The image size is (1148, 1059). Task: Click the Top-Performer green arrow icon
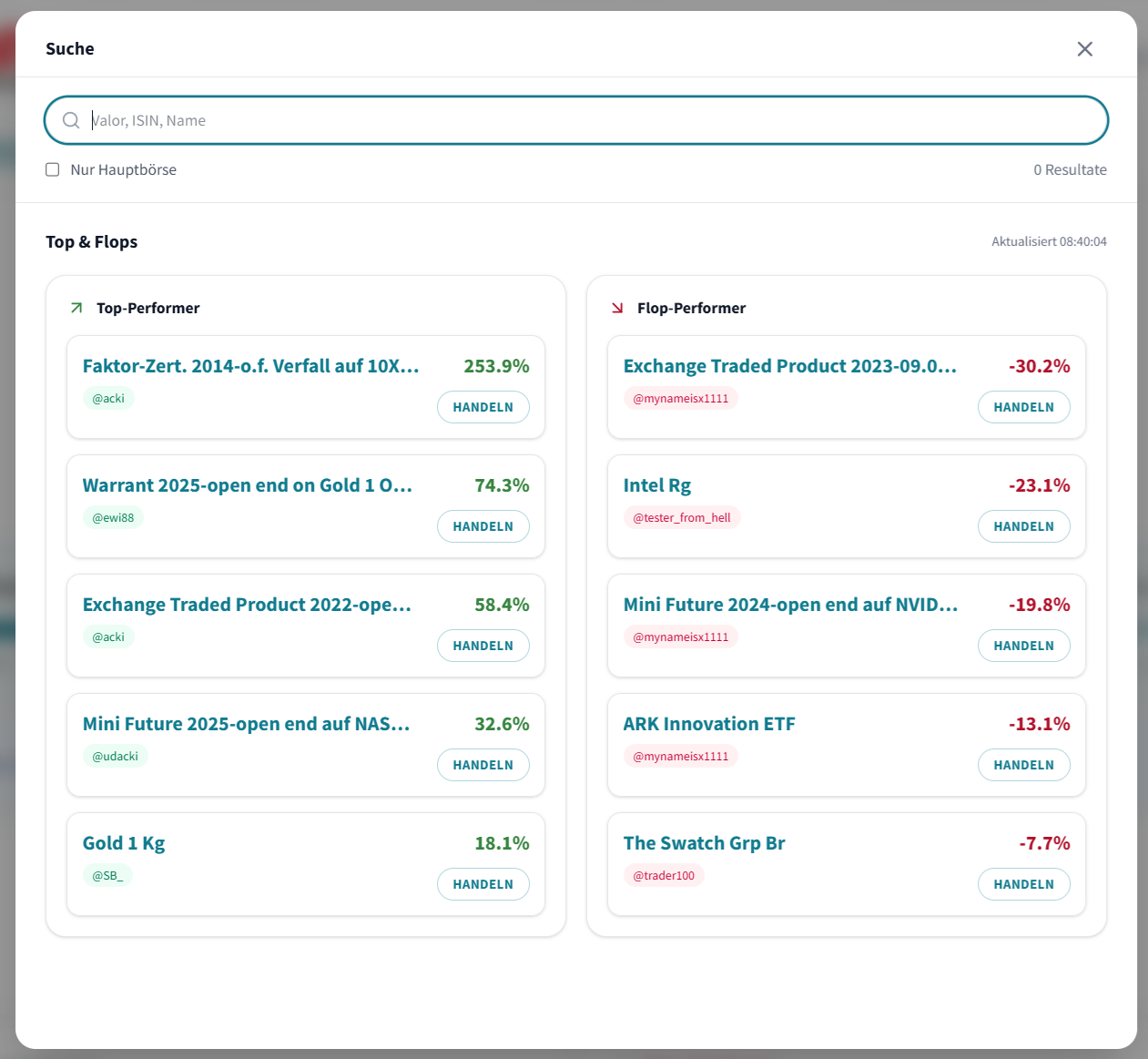76,308
